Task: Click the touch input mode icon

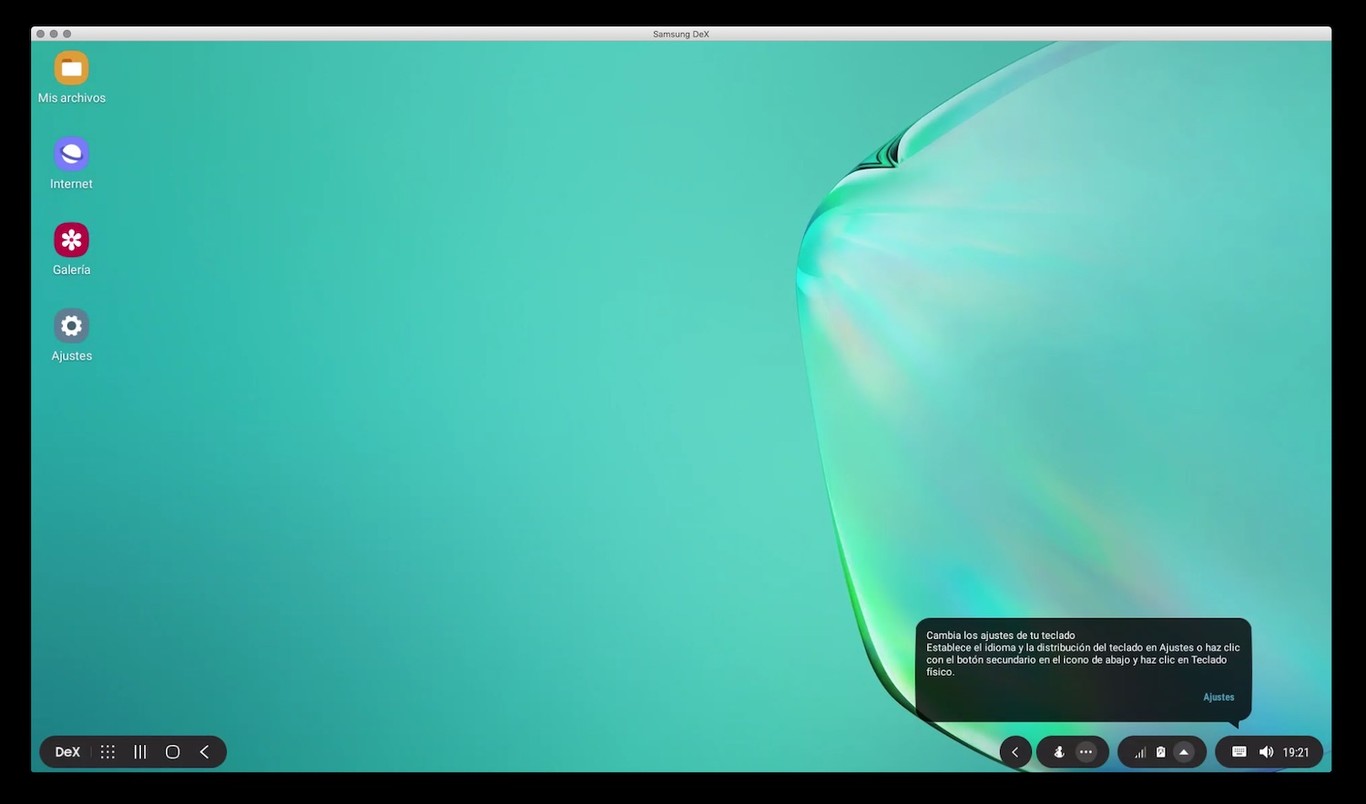Action: [x=1058, y=752]
